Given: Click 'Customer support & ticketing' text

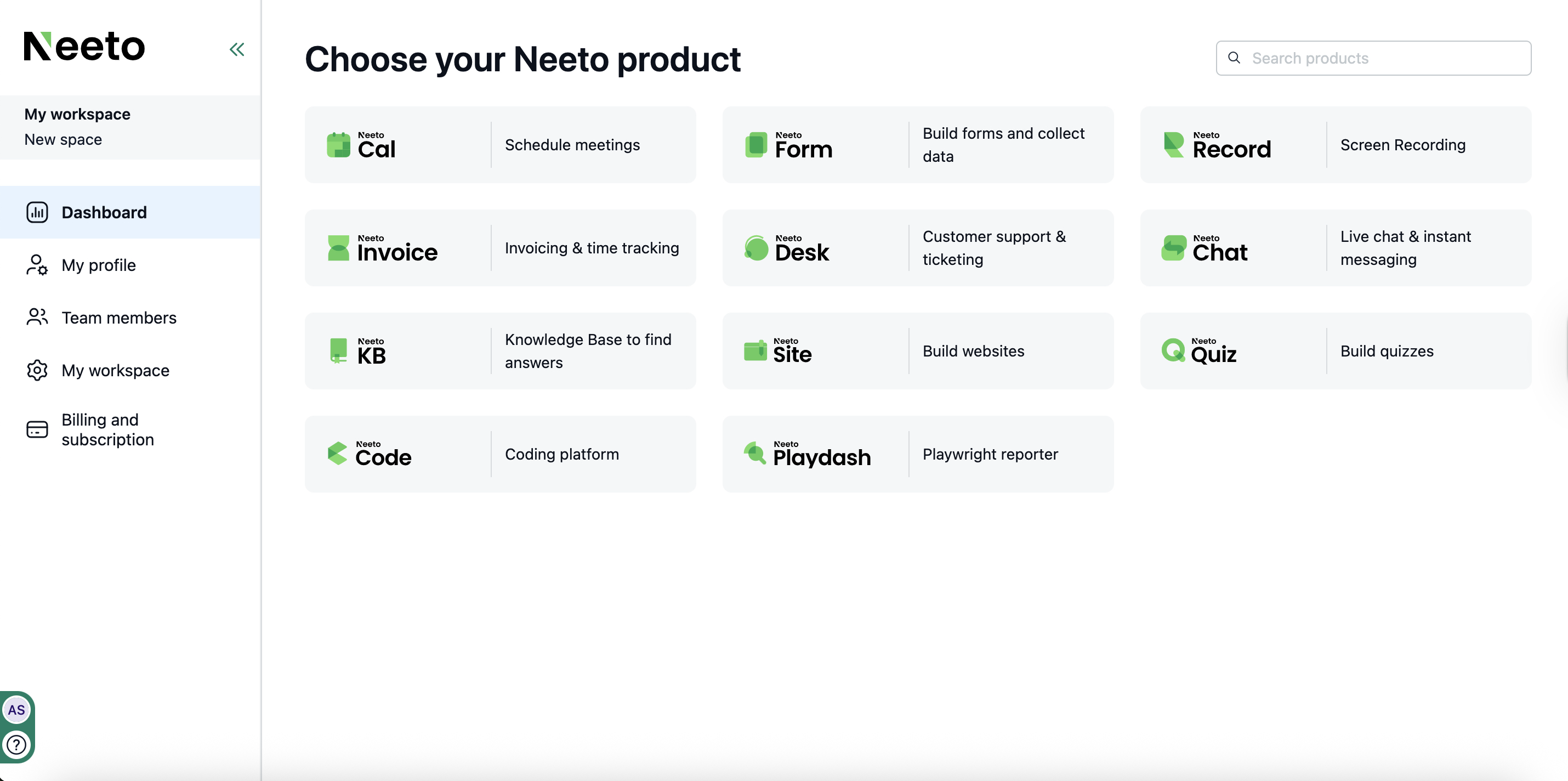Looking at the screenshot, I should tap(994, 248).
